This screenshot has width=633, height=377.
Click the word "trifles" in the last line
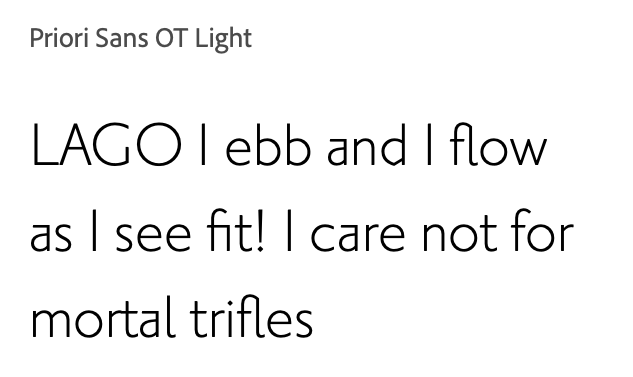coord(252,317)
